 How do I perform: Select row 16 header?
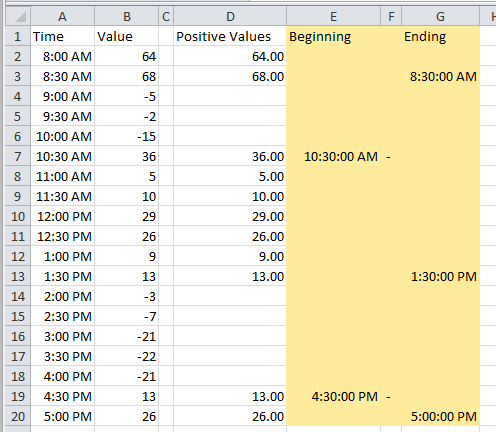coord(18,336)
